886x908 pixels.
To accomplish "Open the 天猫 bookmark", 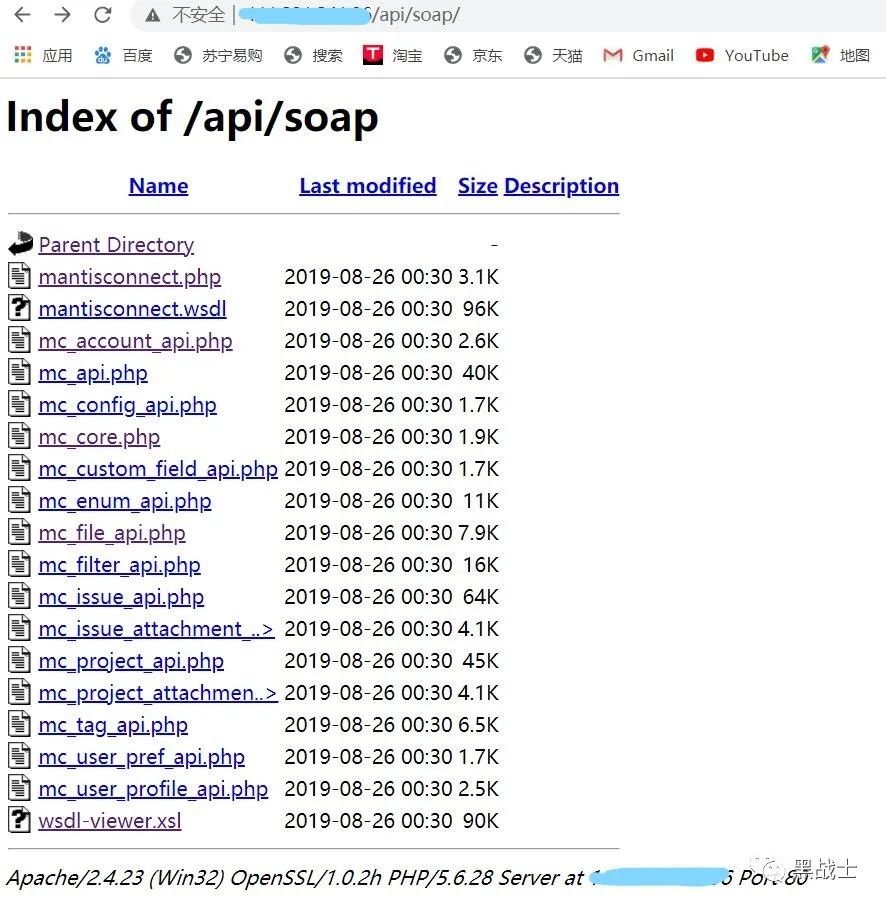I will [x=553, y=55].
